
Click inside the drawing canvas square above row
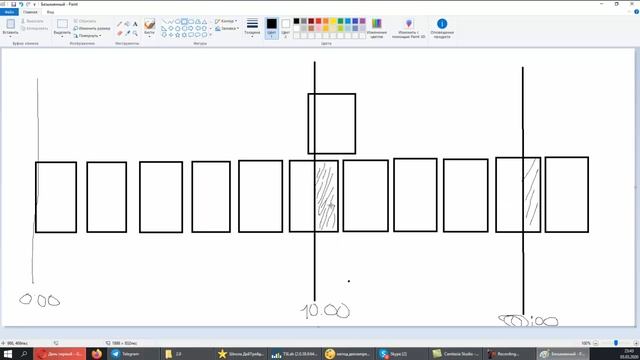(331, 124)
